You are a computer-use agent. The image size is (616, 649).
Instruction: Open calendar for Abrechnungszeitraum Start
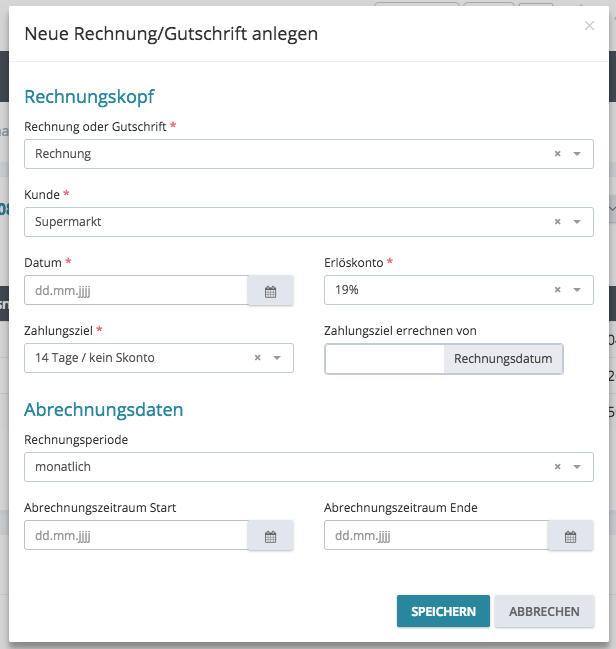270,536
